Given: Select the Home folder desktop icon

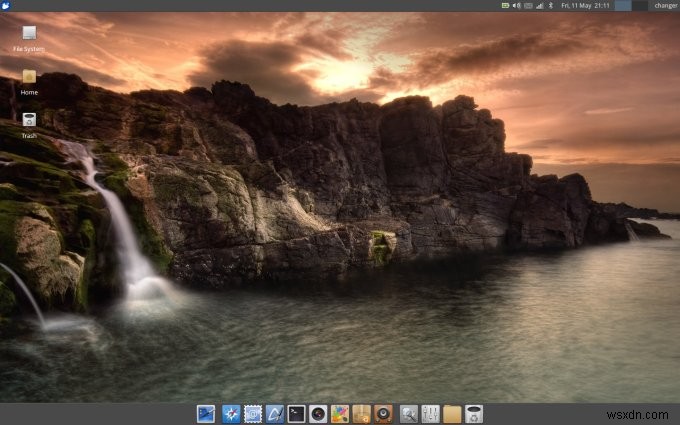Looking at the screenshot, I should pos(29,77).
